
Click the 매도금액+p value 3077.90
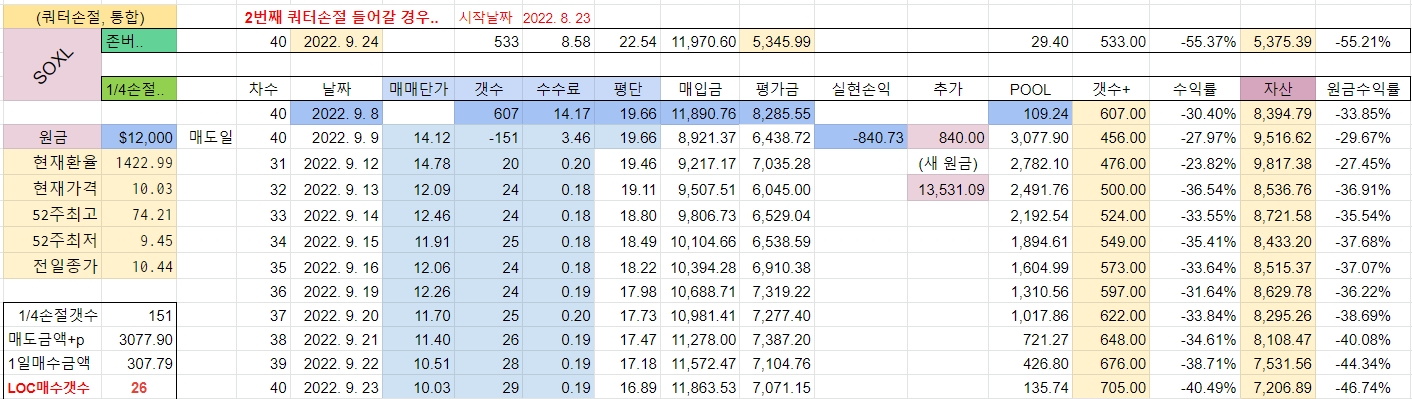(x=139, y=341)
